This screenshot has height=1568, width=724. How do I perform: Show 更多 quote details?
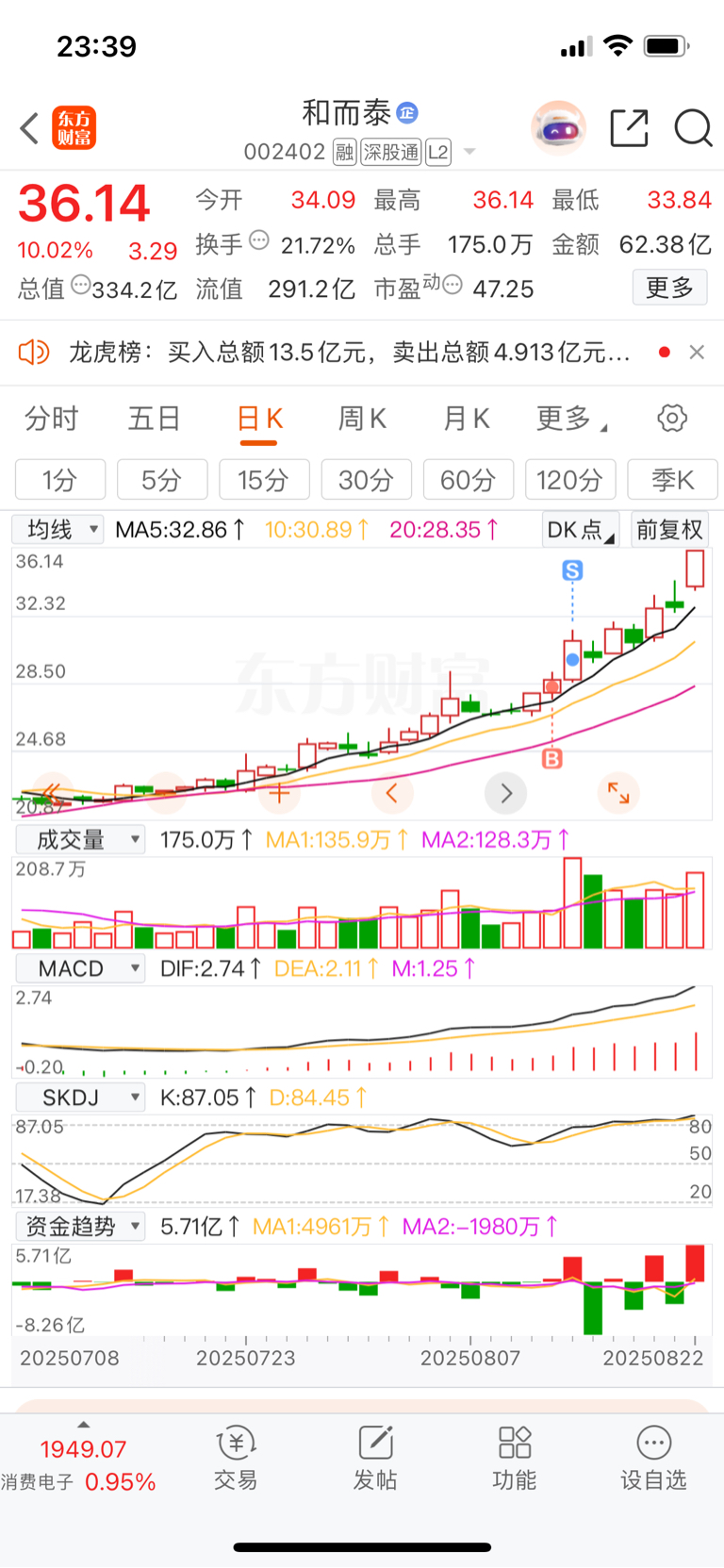click(669, 288)
